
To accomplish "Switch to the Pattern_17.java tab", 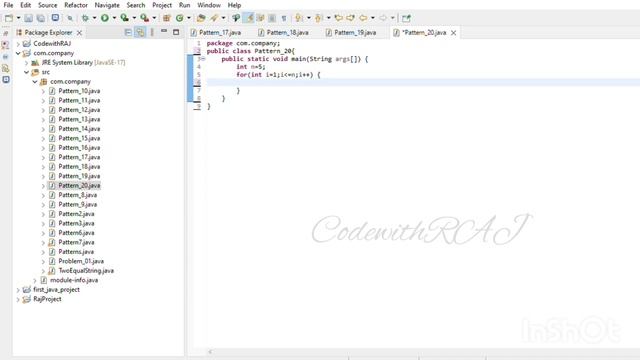I will tap(220, 33).
